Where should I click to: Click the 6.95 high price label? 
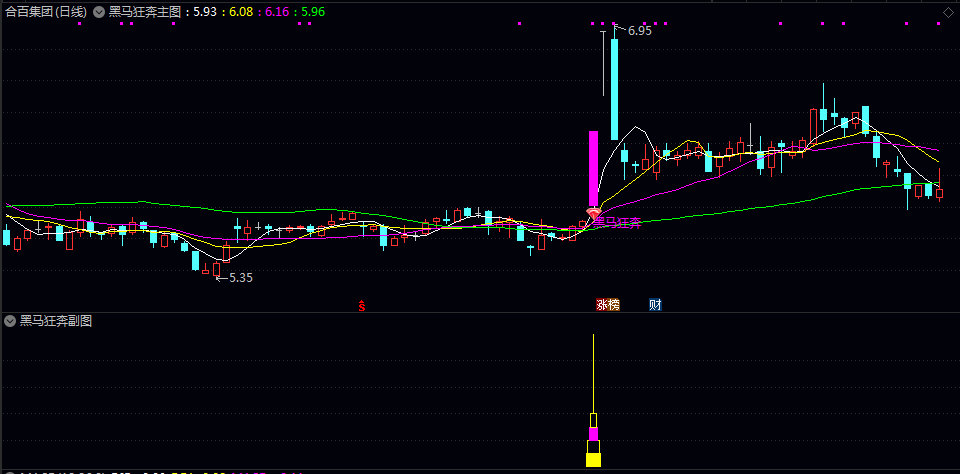click(640, 31)
